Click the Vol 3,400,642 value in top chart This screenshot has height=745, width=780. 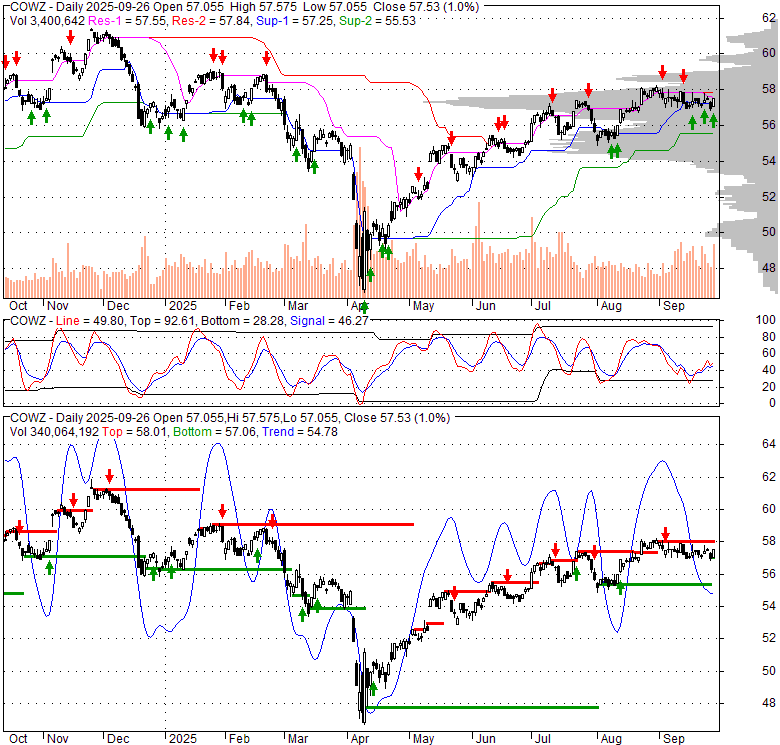[x=48, y=21]
